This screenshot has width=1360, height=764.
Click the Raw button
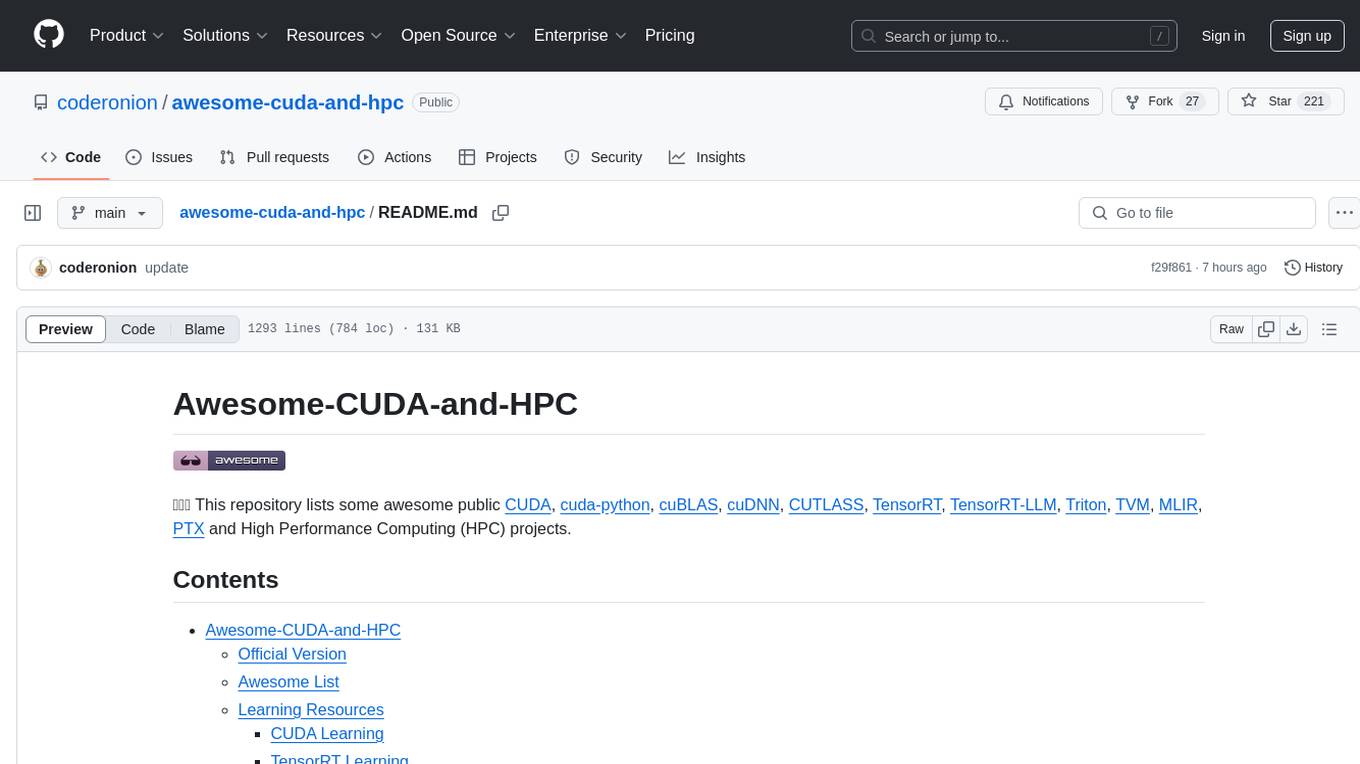pyautogui.click(x=1231, y=329)
